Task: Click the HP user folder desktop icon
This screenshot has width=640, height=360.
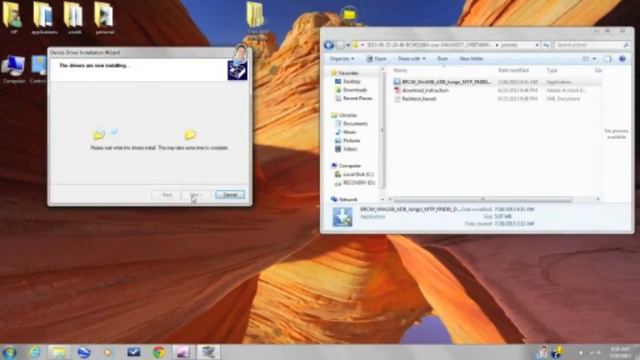Action: point(13,18)
